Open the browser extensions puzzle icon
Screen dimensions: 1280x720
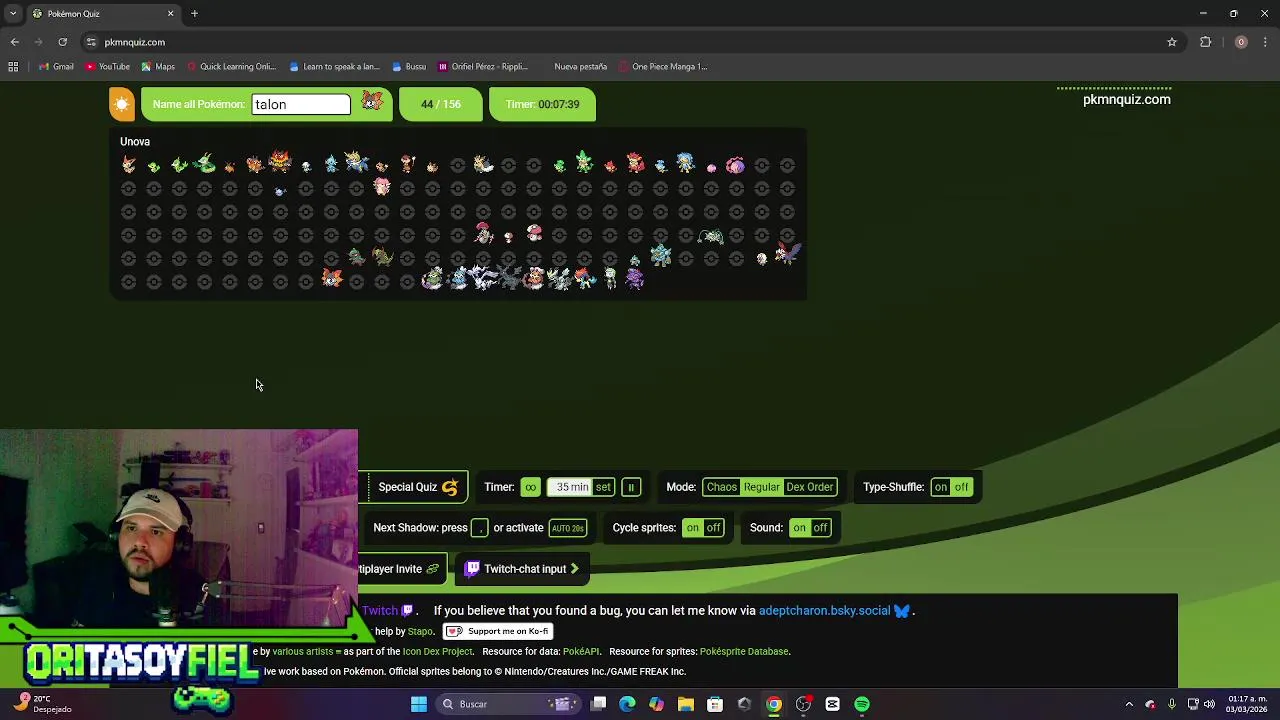click(1205, 42)
